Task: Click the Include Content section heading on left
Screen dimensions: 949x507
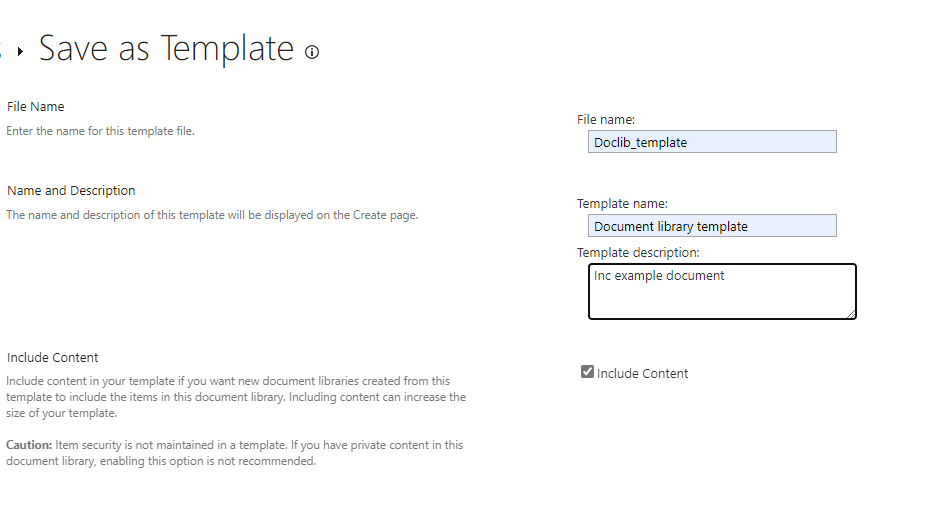Action: click(x=53, y=358)
